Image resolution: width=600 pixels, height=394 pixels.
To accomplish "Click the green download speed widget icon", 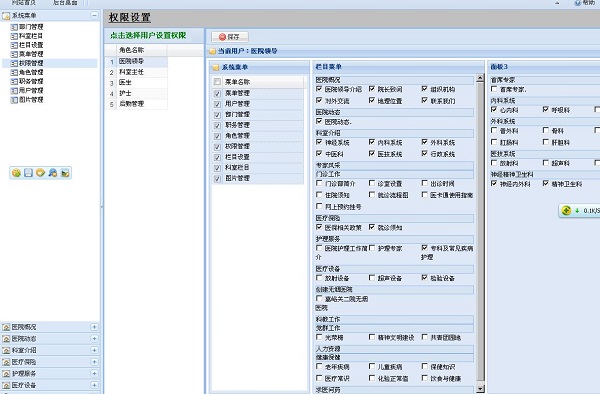I will click(566, 210).
